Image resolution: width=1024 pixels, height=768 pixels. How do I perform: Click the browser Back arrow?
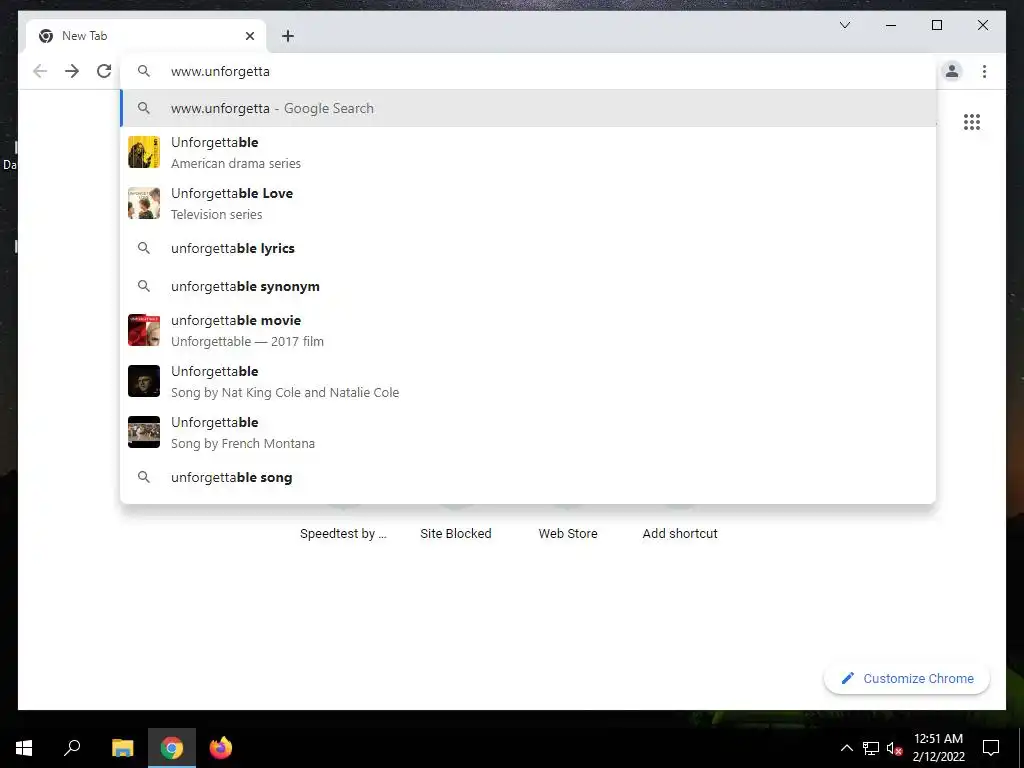click(x=40, y=71)
